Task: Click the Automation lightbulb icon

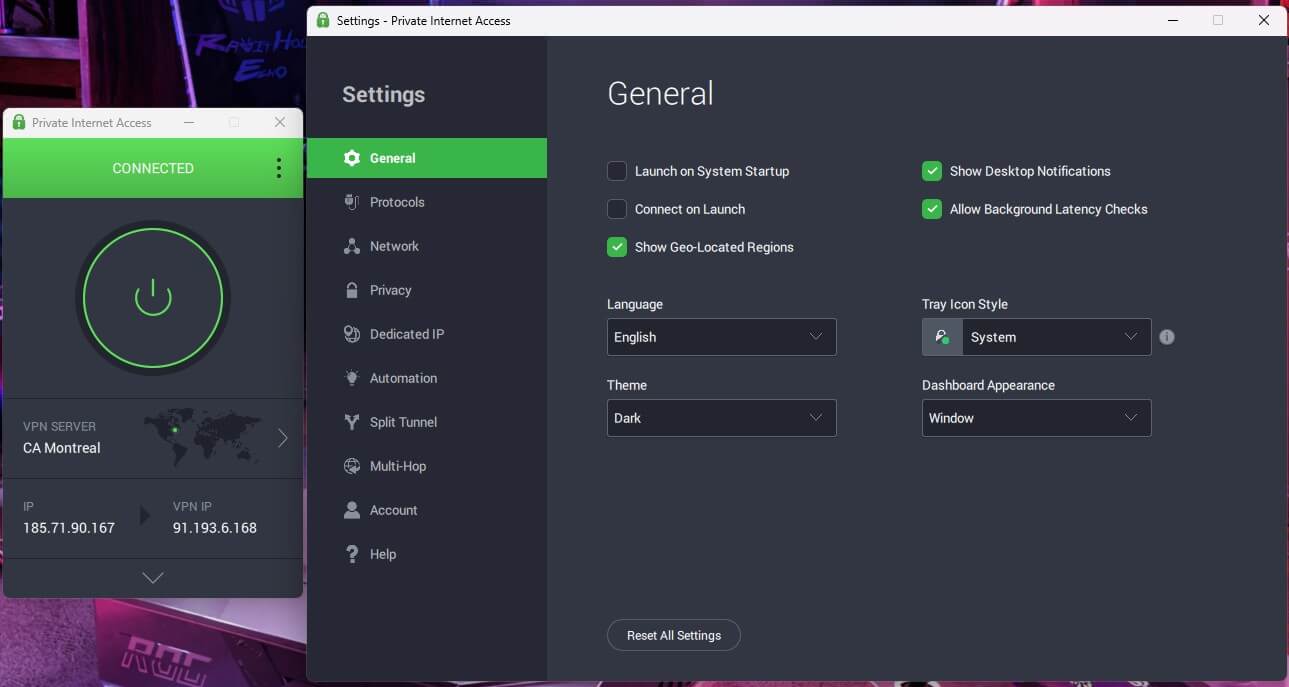Action: pyautogui.click(x=352, y=378)
